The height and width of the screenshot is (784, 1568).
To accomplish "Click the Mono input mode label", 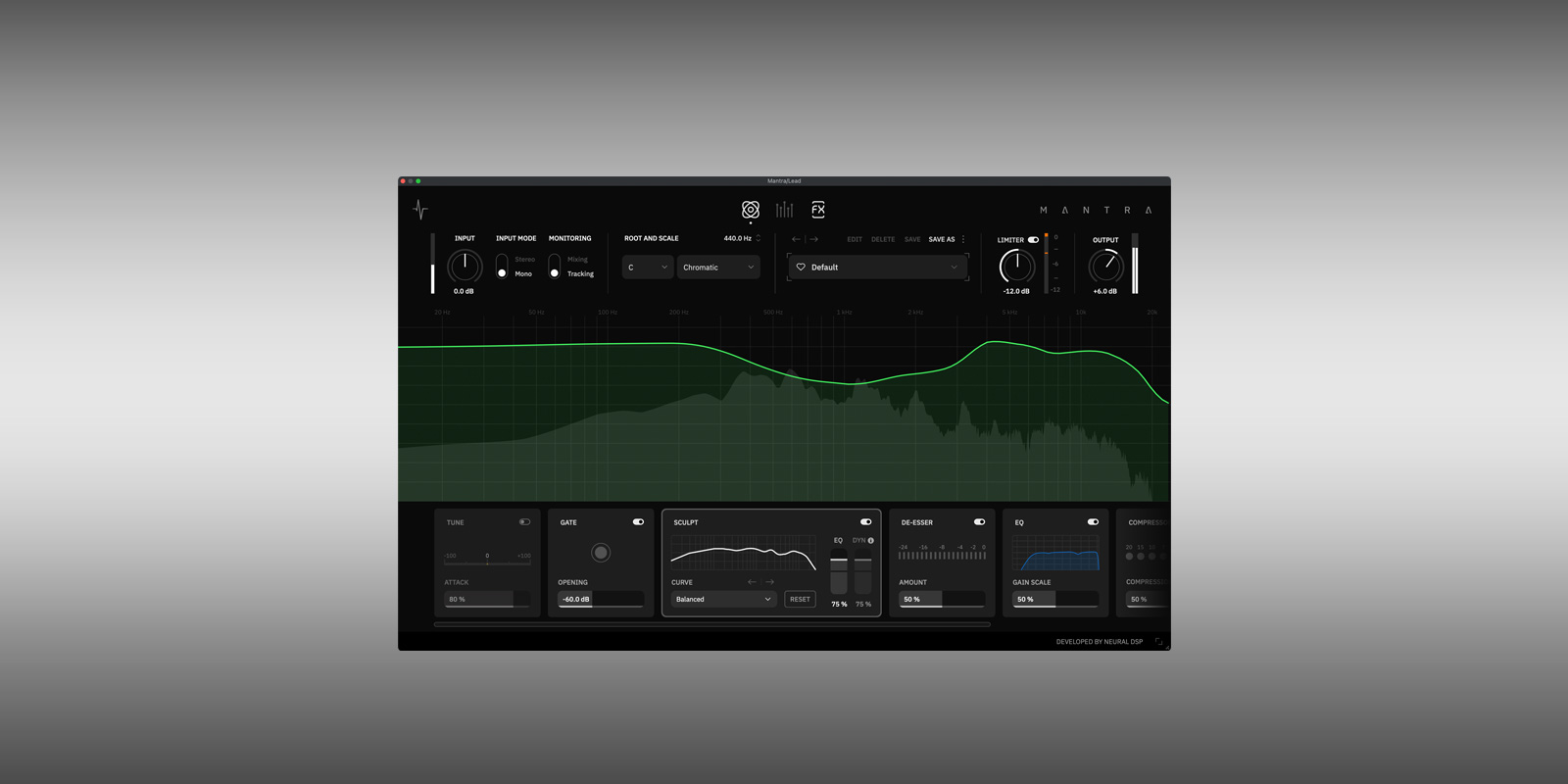I will click(523, 274).
